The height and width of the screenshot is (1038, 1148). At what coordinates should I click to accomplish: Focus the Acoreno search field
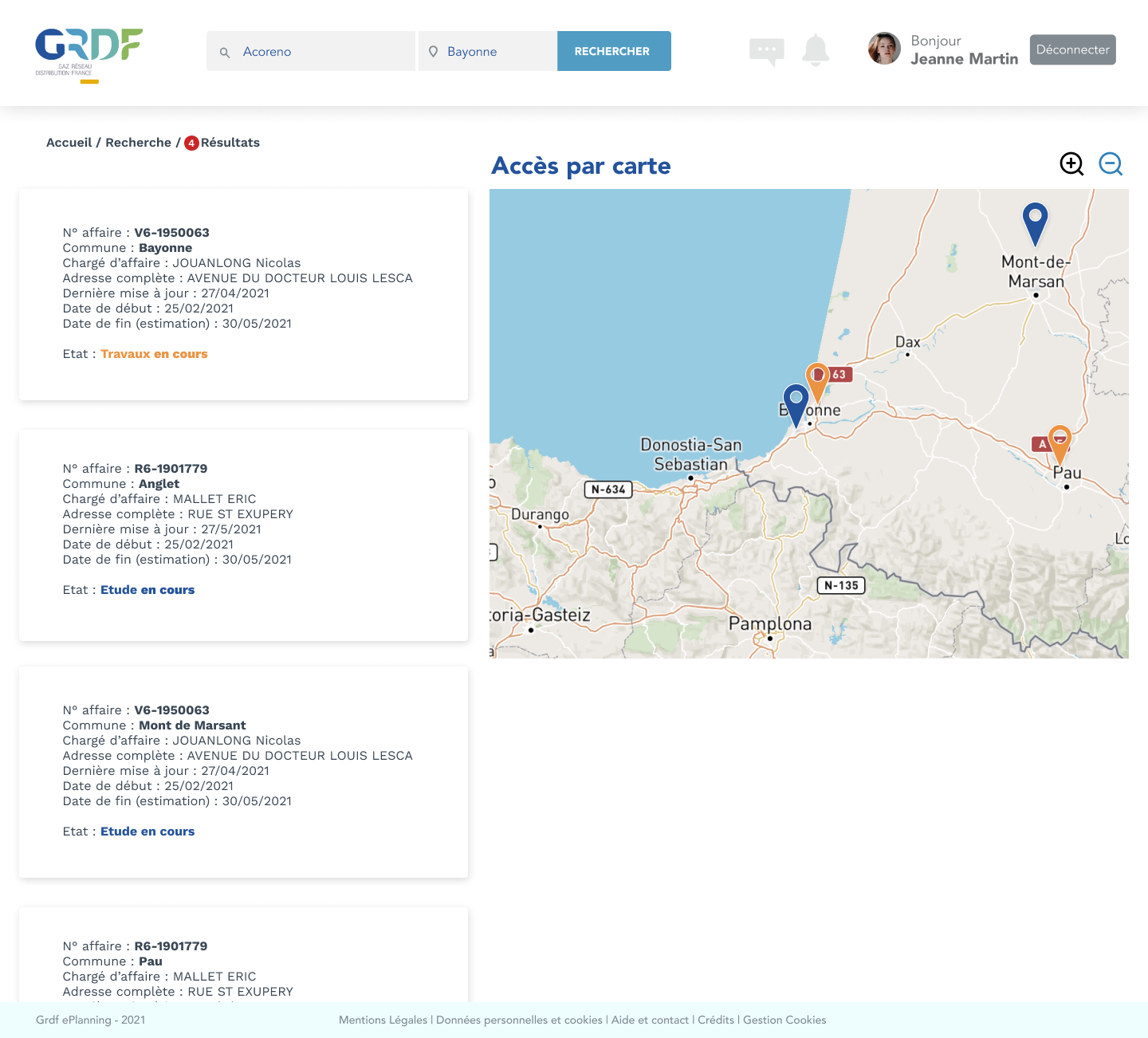pos(311,51)
